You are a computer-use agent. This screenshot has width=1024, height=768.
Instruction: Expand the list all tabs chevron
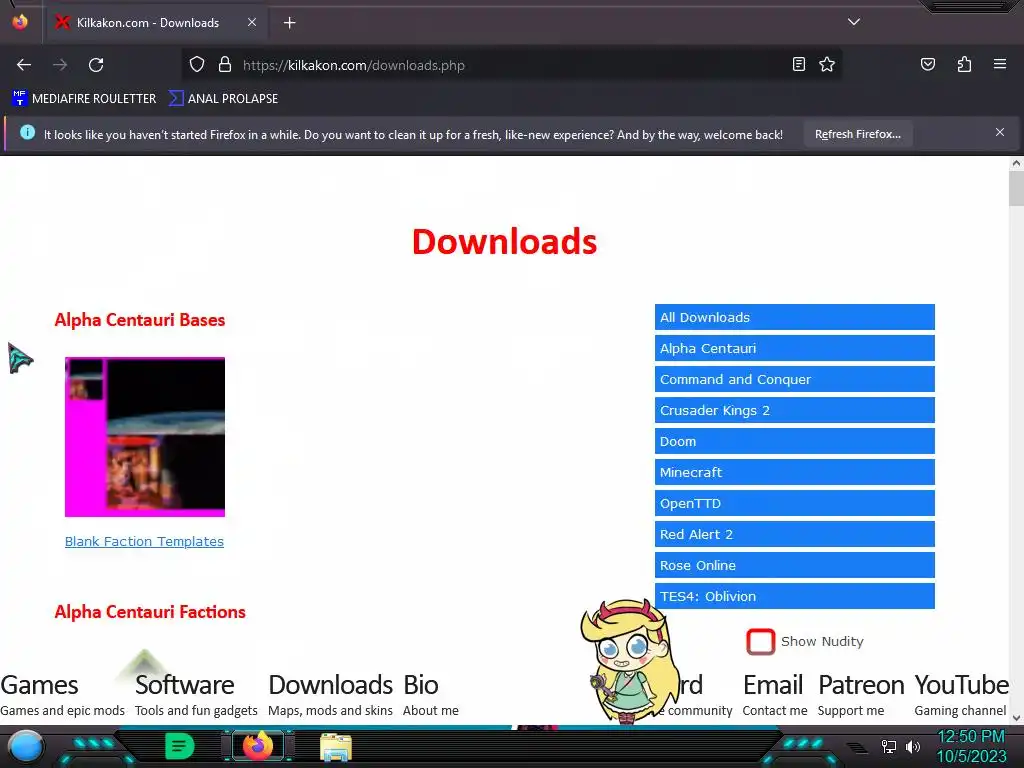click(854, 22)
